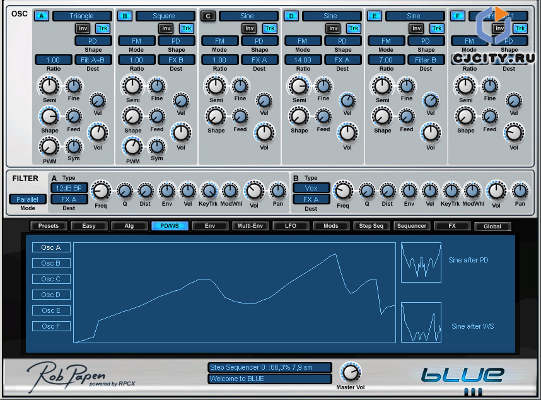Switch to the Presets tab
541x400 pixels.
pyautogui.click(x=48, y=226)
